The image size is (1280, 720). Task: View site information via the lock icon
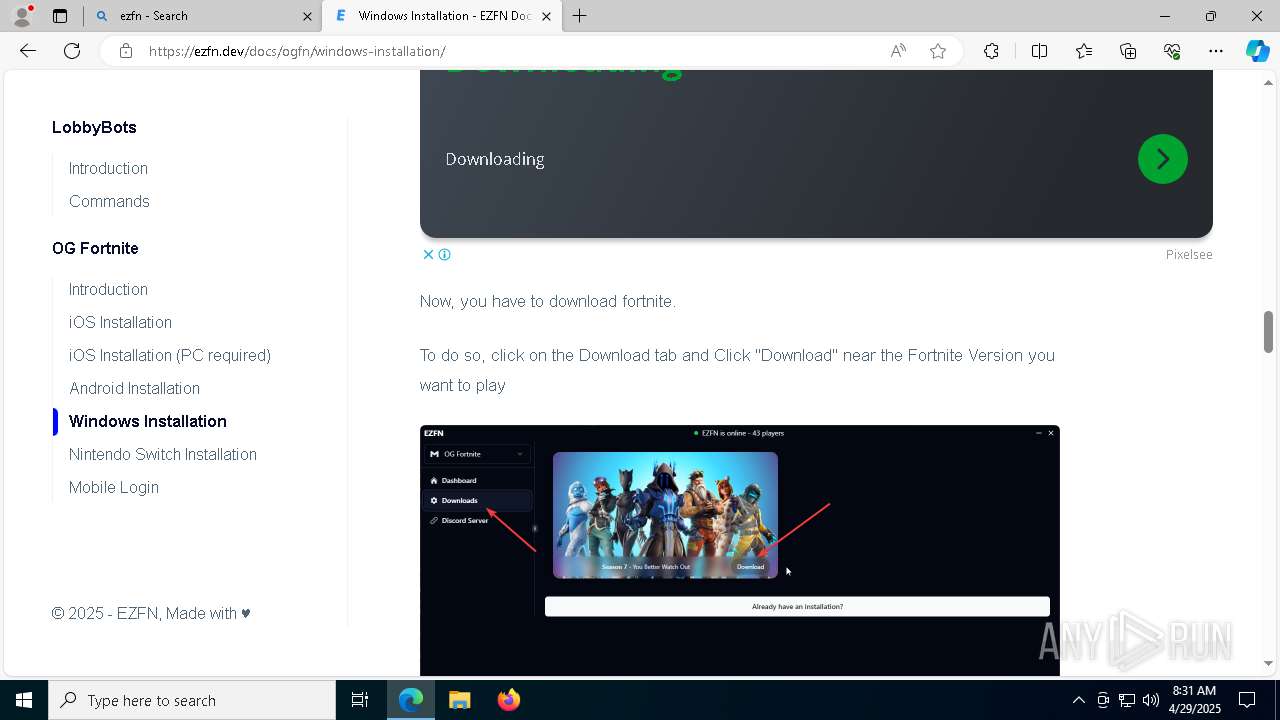tap(126, 51)
